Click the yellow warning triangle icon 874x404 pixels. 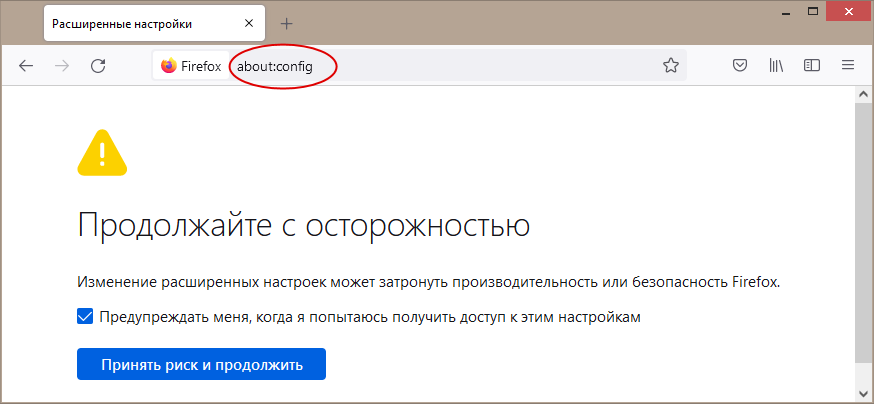[102, 153]
